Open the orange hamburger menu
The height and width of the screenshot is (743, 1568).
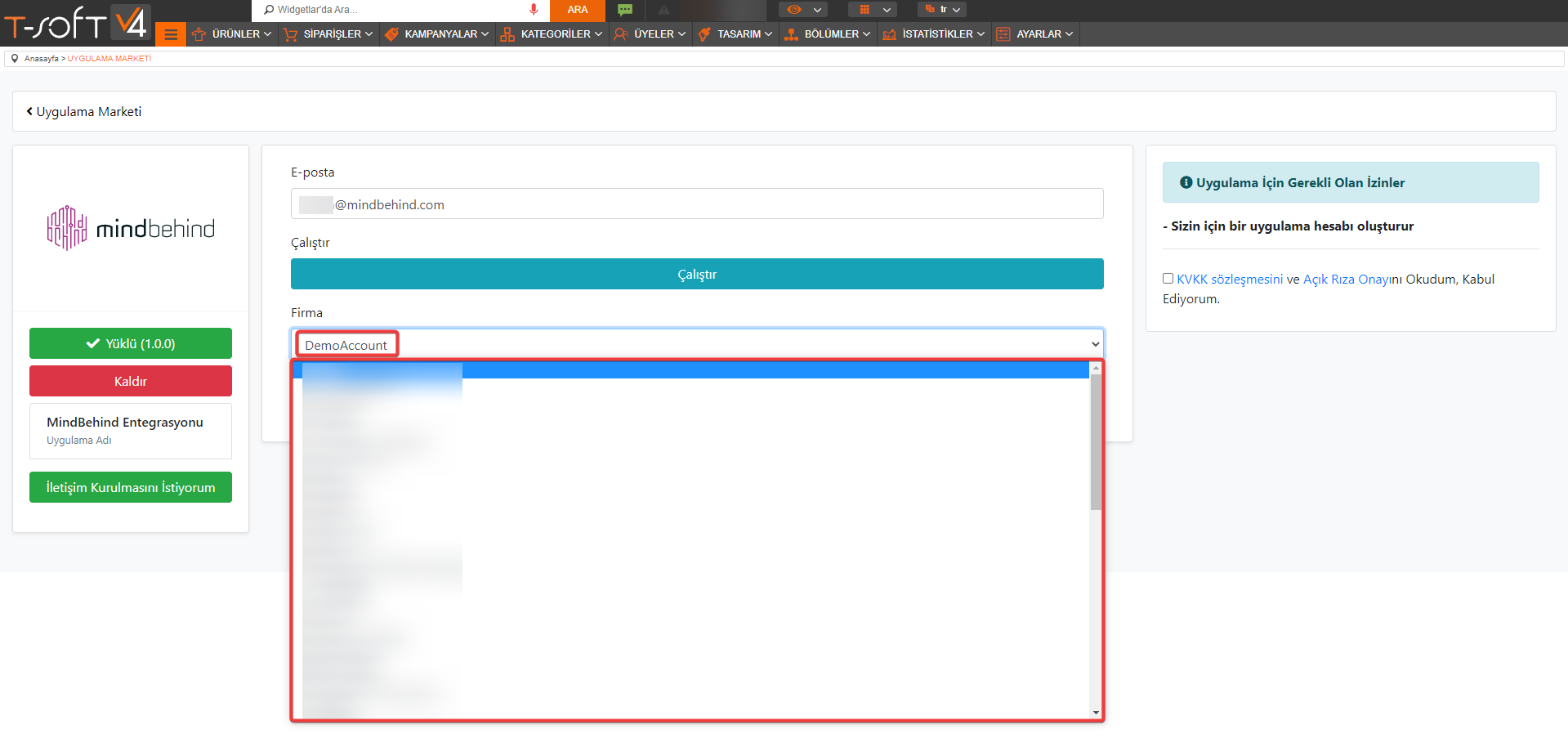pos(171,34)
